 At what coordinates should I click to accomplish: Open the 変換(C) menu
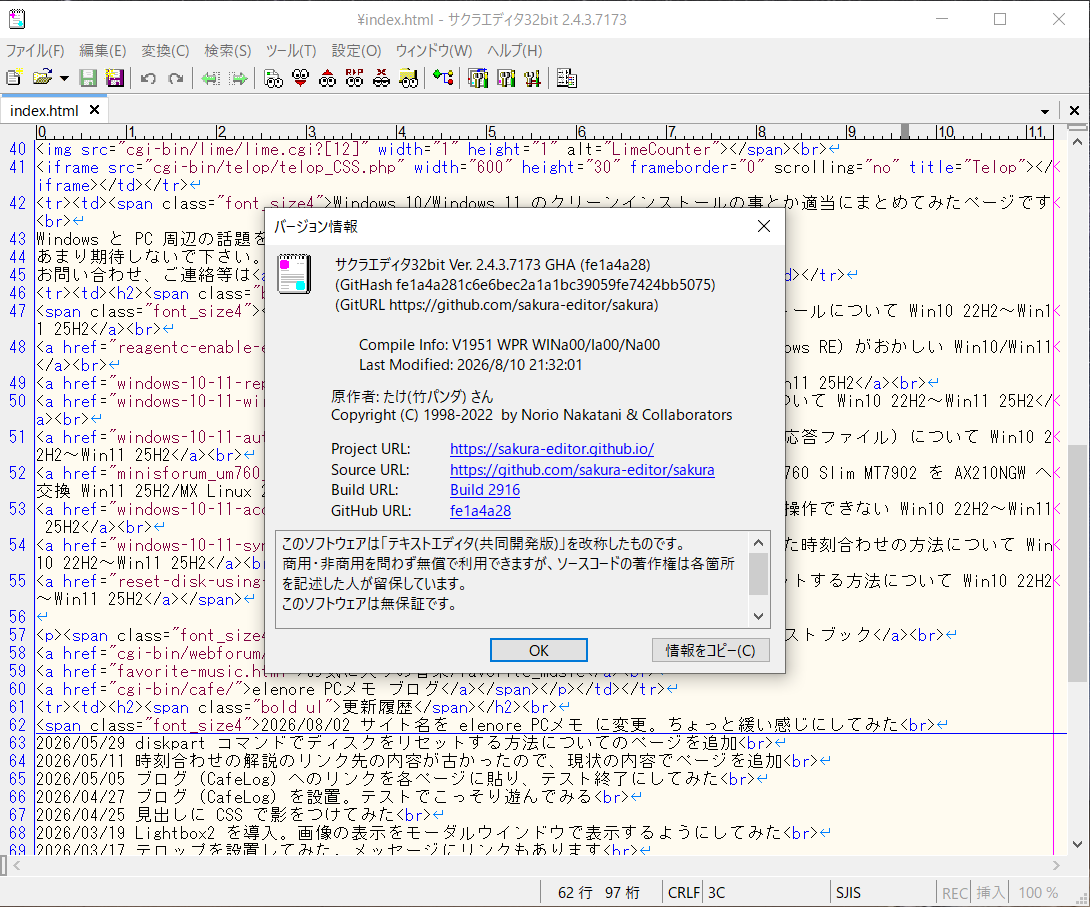click(x=165, y=51)
